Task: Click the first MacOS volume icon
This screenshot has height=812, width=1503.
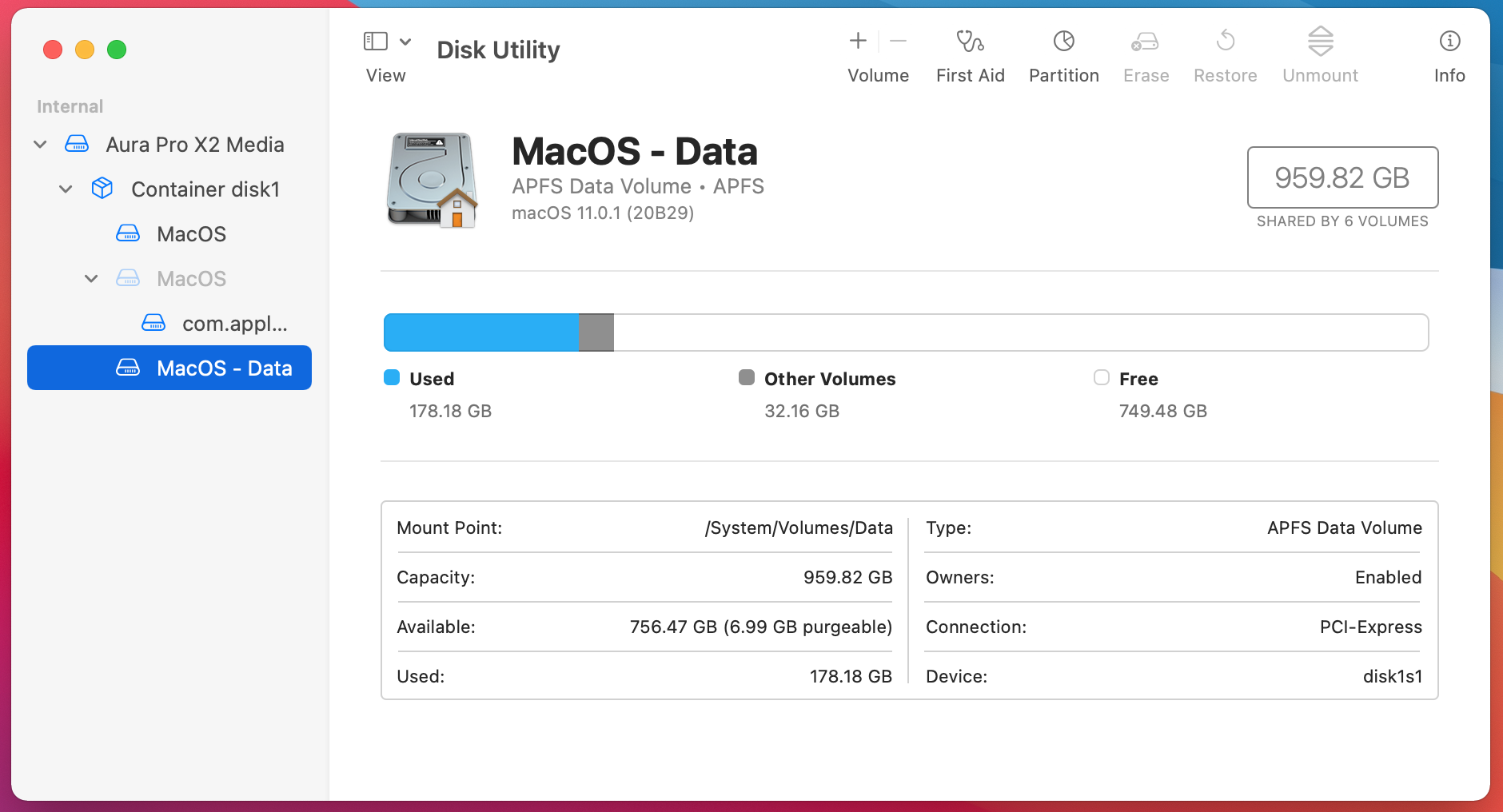Action: pos(128,233)
